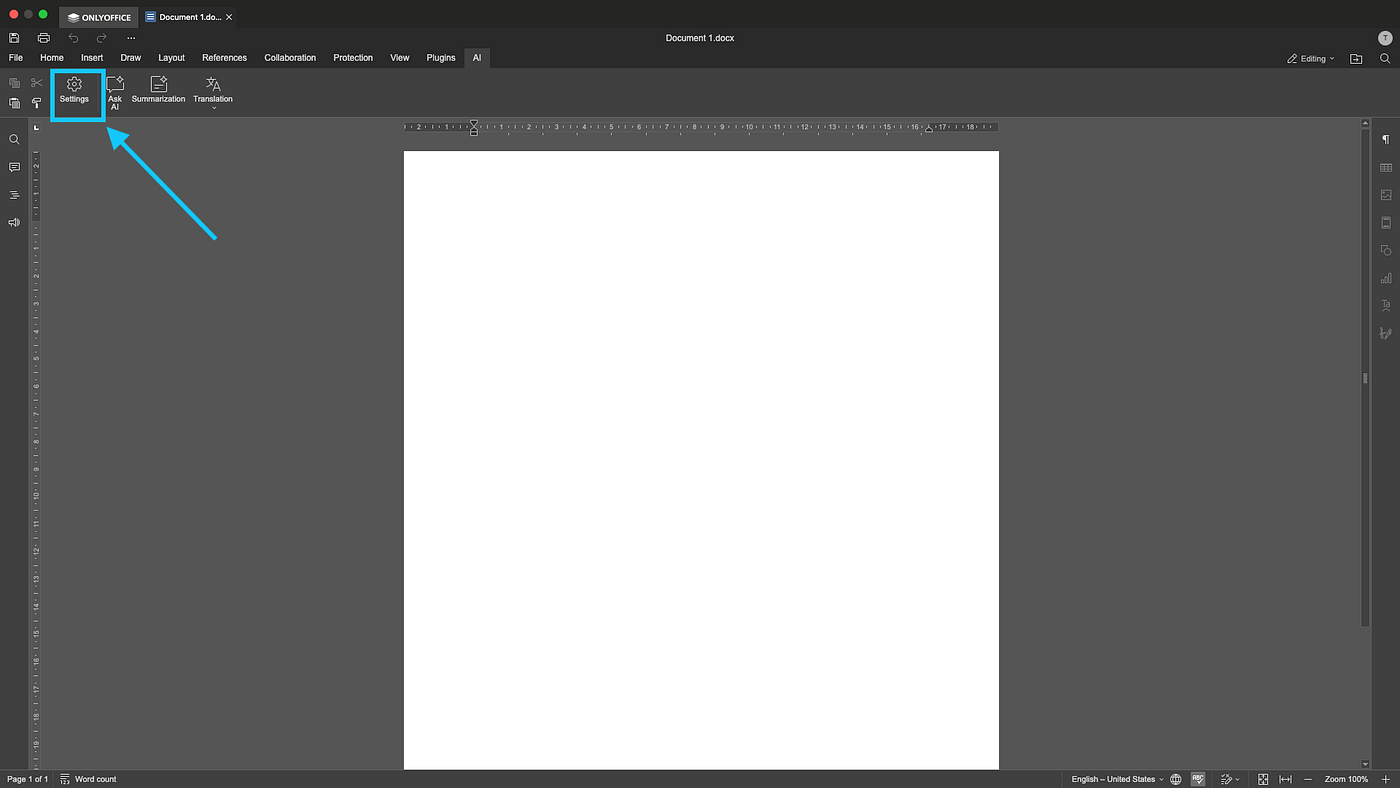
Task: Switch to the Home tab
Action: click(52, 58)
